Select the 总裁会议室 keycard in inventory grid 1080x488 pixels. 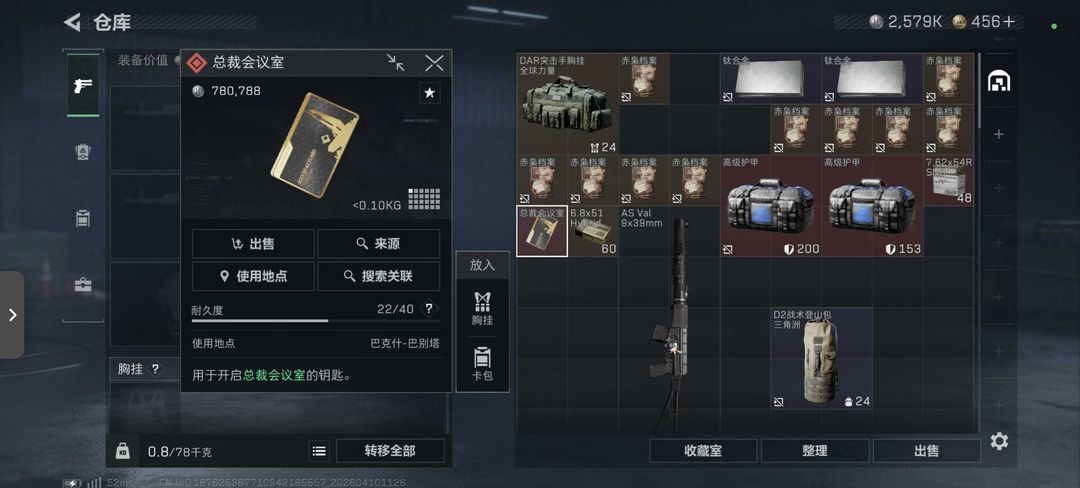[x=542, y=231]
